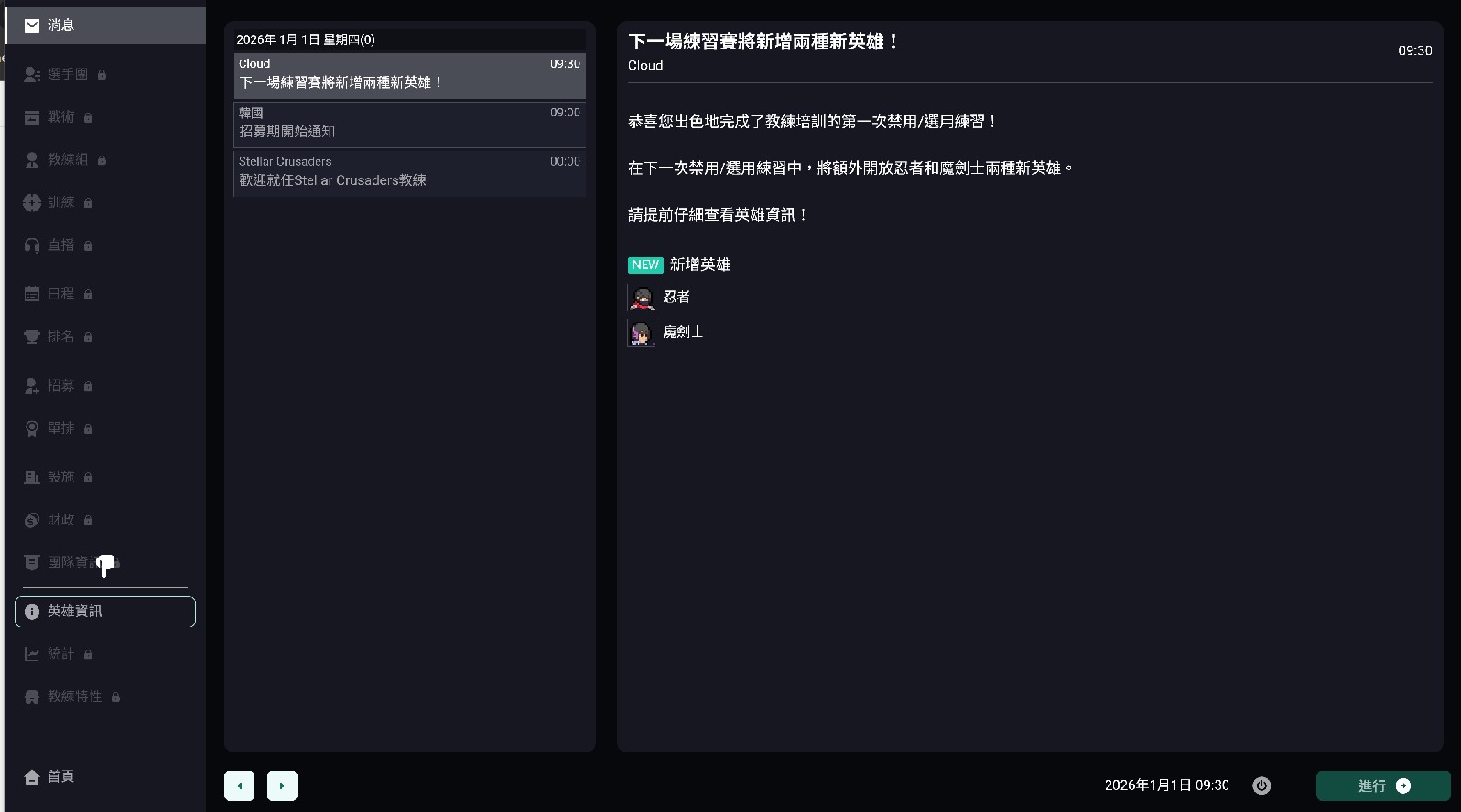This screenshot has height=812, width=1461.
Task: Open the Stellar Crusaders welcome message
Action: click(409, 172)
